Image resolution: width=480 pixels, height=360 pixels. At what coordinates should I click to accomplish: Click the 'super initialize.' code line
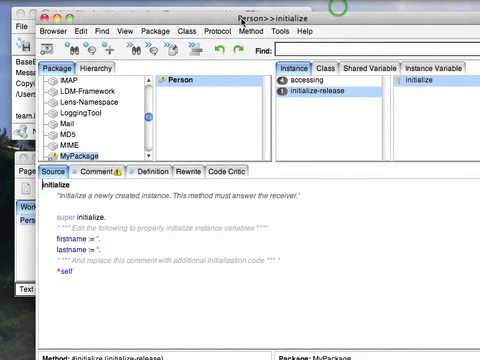coord(81,217)
